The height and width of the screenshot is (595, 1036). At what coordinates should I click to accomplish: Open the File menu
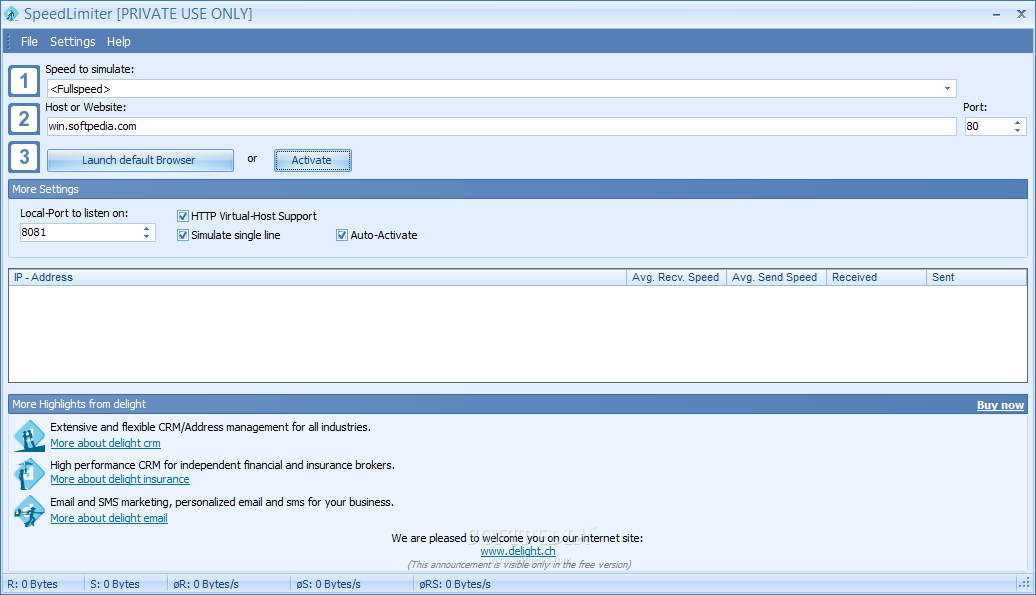click(x=29, y=42)
